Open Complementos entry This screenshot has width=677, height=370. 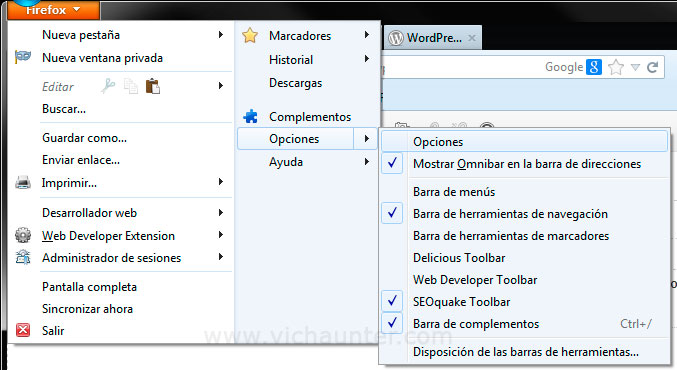coord(310,117)
